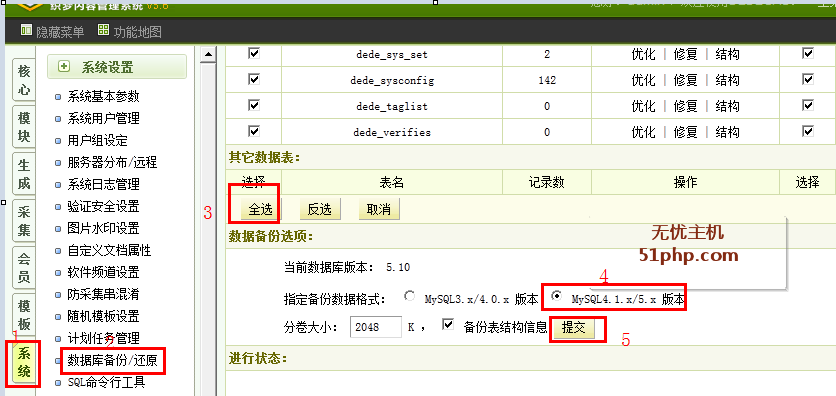Select the 系统 side tab
836x396 pixels.
point(23,361)
